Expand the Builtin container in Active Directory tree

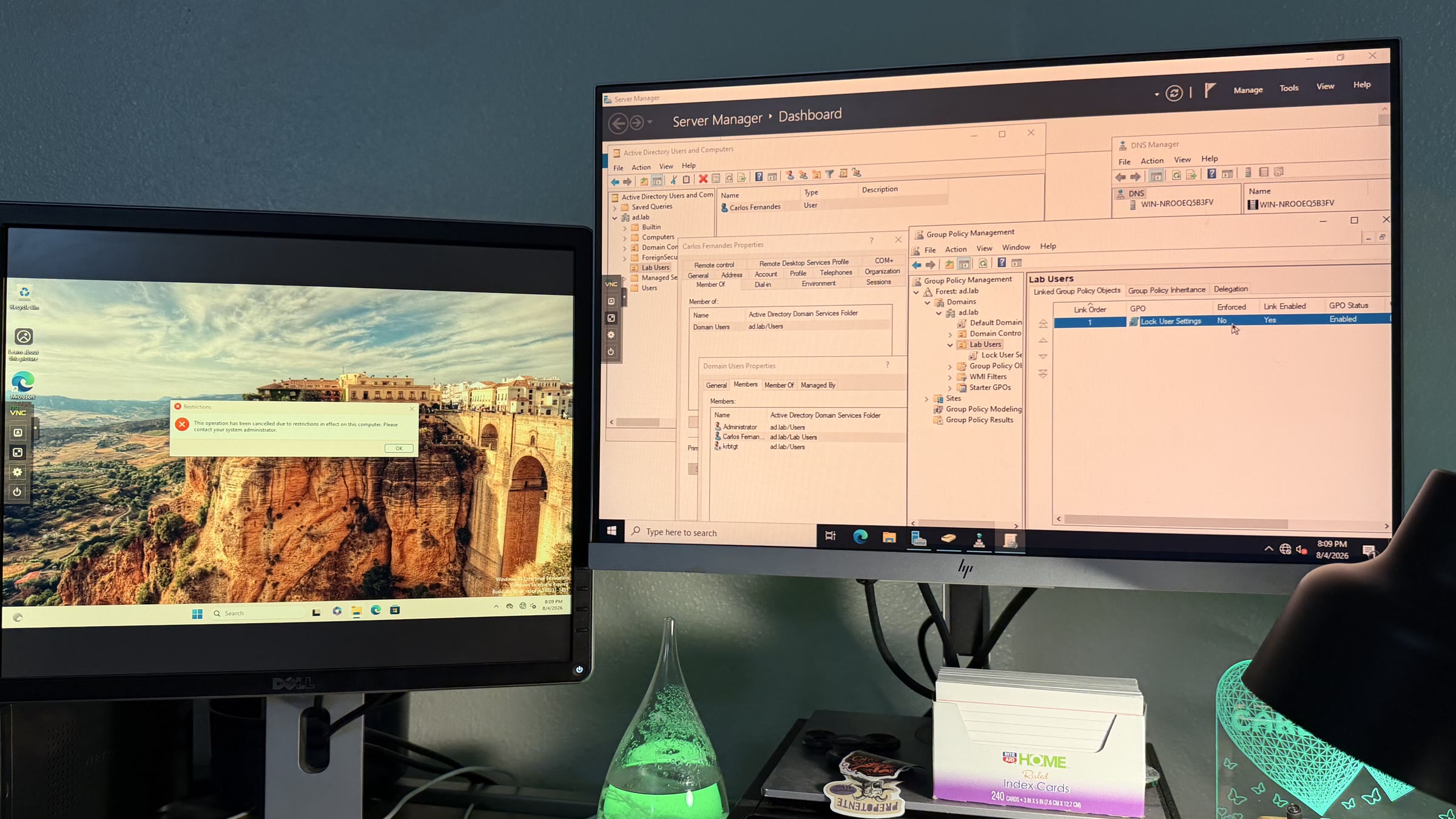(x=625, y=228)
